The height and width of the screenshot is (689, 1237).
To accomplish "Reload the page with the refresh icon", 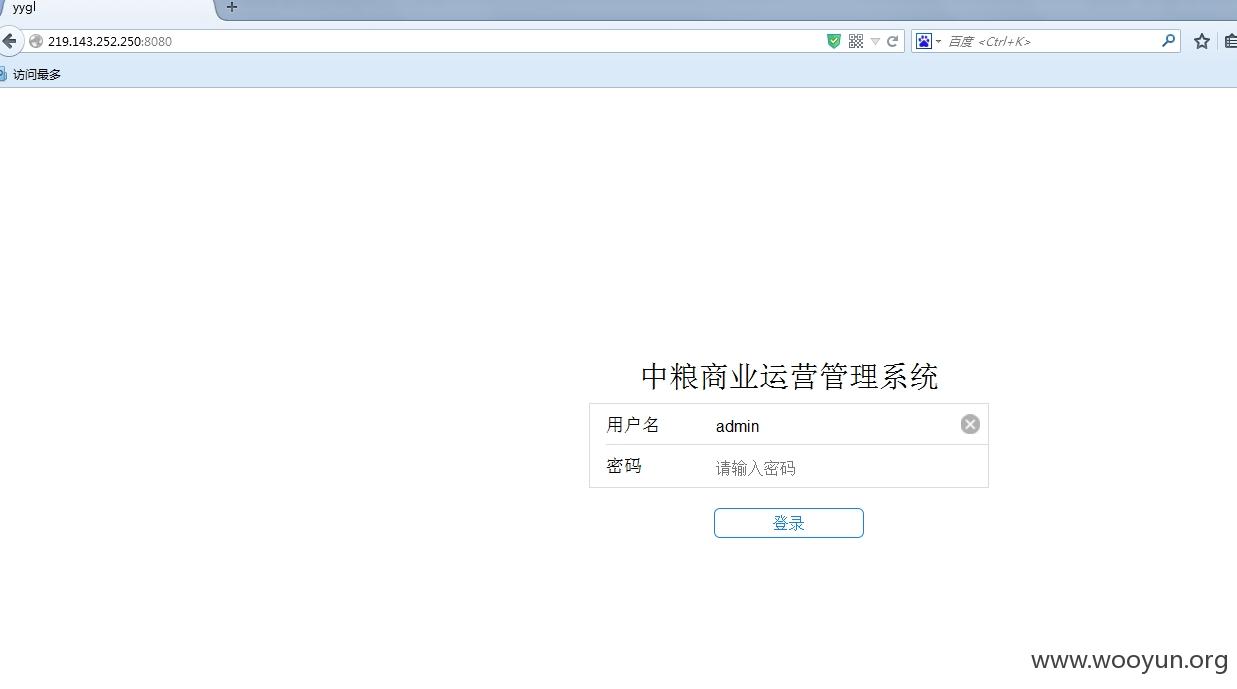I will [x=893, y=41].
